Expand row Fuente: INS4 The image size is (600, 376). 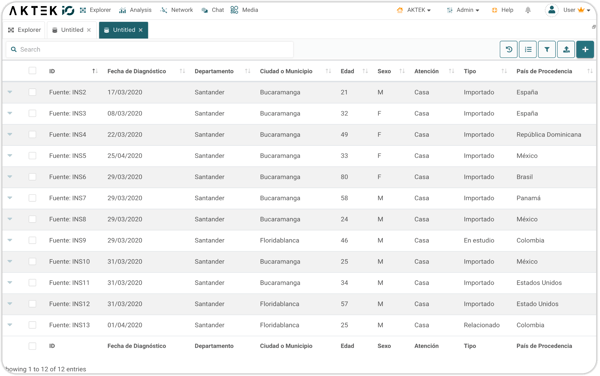tap(10, 134)
